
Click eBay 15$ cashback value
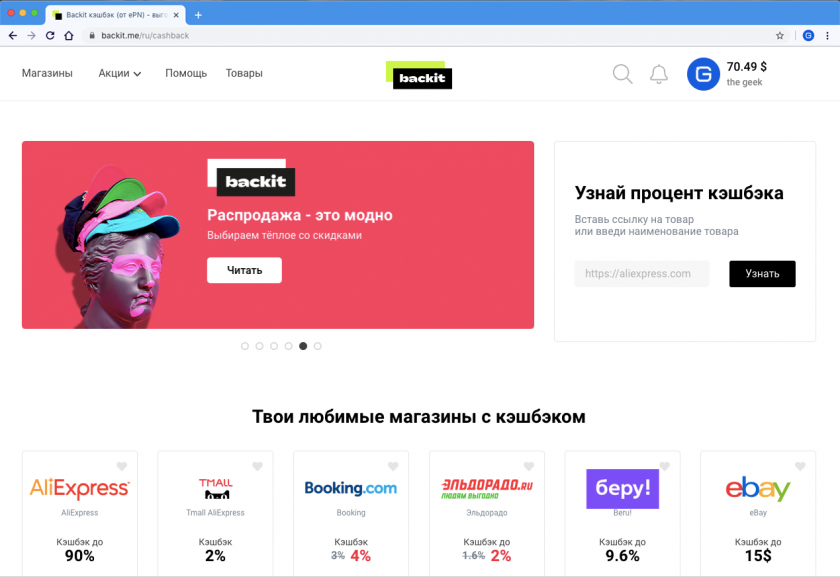[758, 556]
